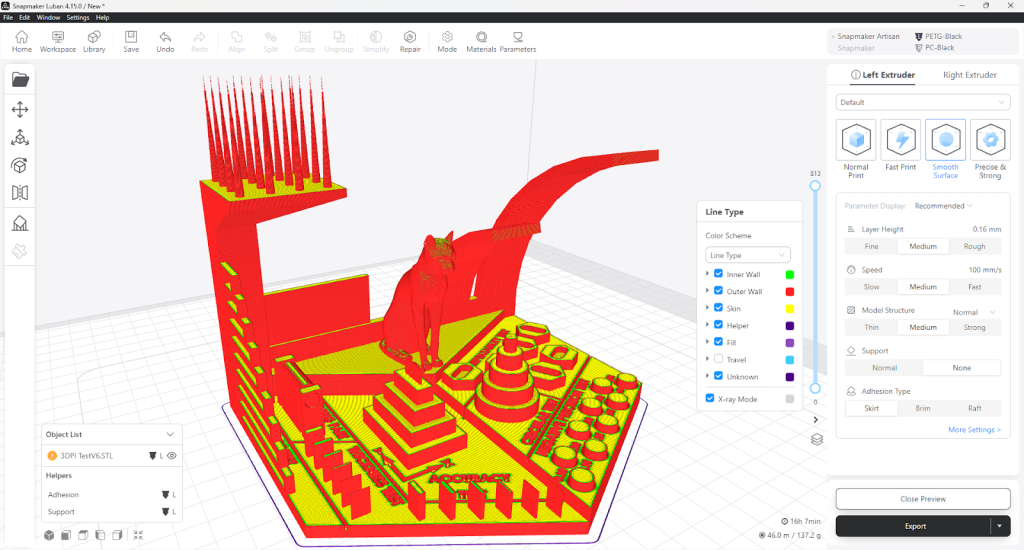Toggle the Fill line type checkbox
This screenshot has height=550, width=1024.
(x=718, y=342)
